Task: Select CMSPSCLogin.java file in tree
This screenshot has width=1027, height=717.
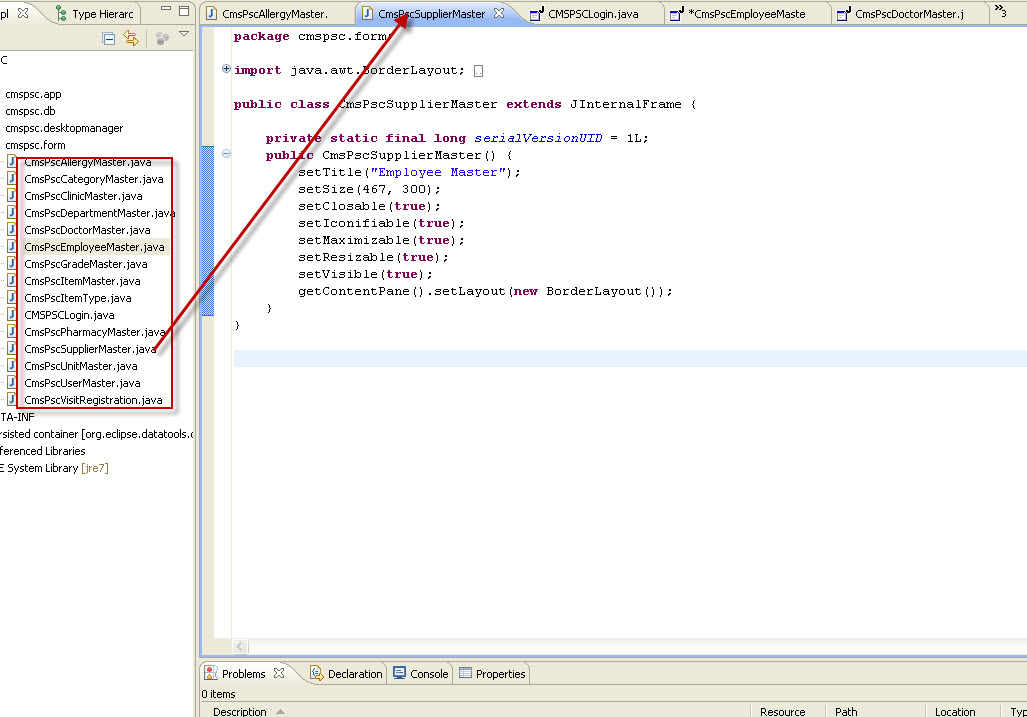Action: click(x=69, y=316)
